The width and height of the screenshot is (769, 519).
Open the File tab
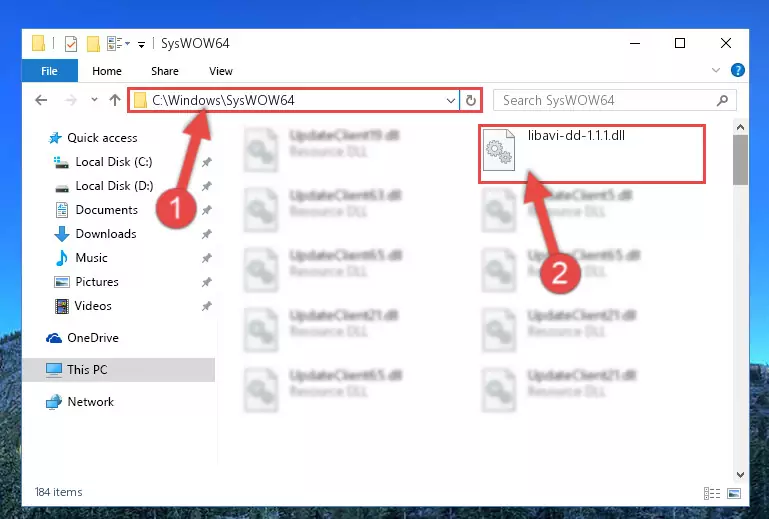(x=50, y=71)
